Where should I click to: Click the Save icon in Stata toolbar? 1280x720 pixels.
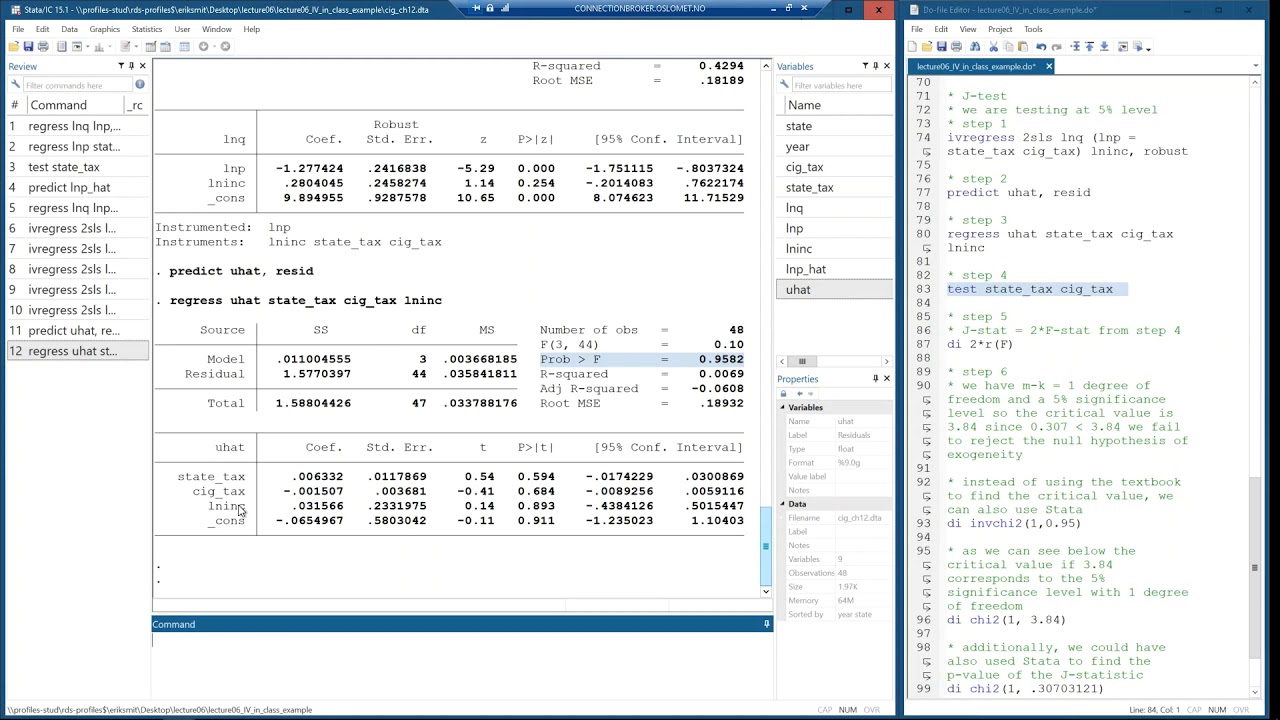pyautogui.click(x=28, y=46)
